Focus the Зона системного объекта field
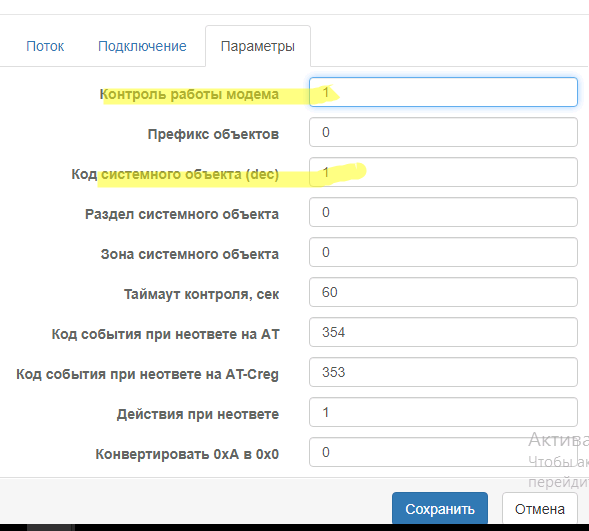Image resolution: width=589 pixels, height=531 pixels. coord(443,252)
